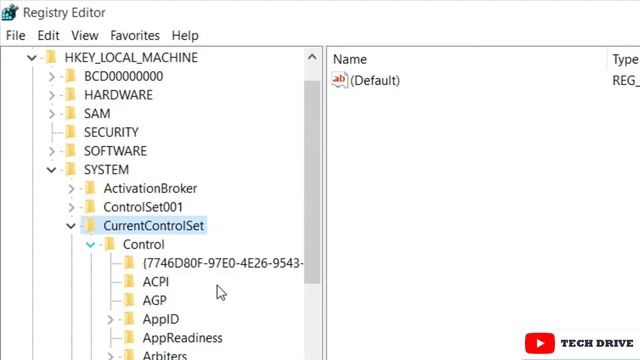Expand the HARDWARE key
640x360 pixels.
51,95
